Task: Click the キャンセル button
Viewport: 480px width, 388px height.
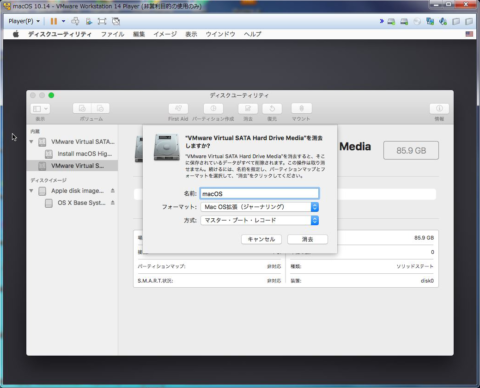Action: pyautogui.click(x=261, y=239)
